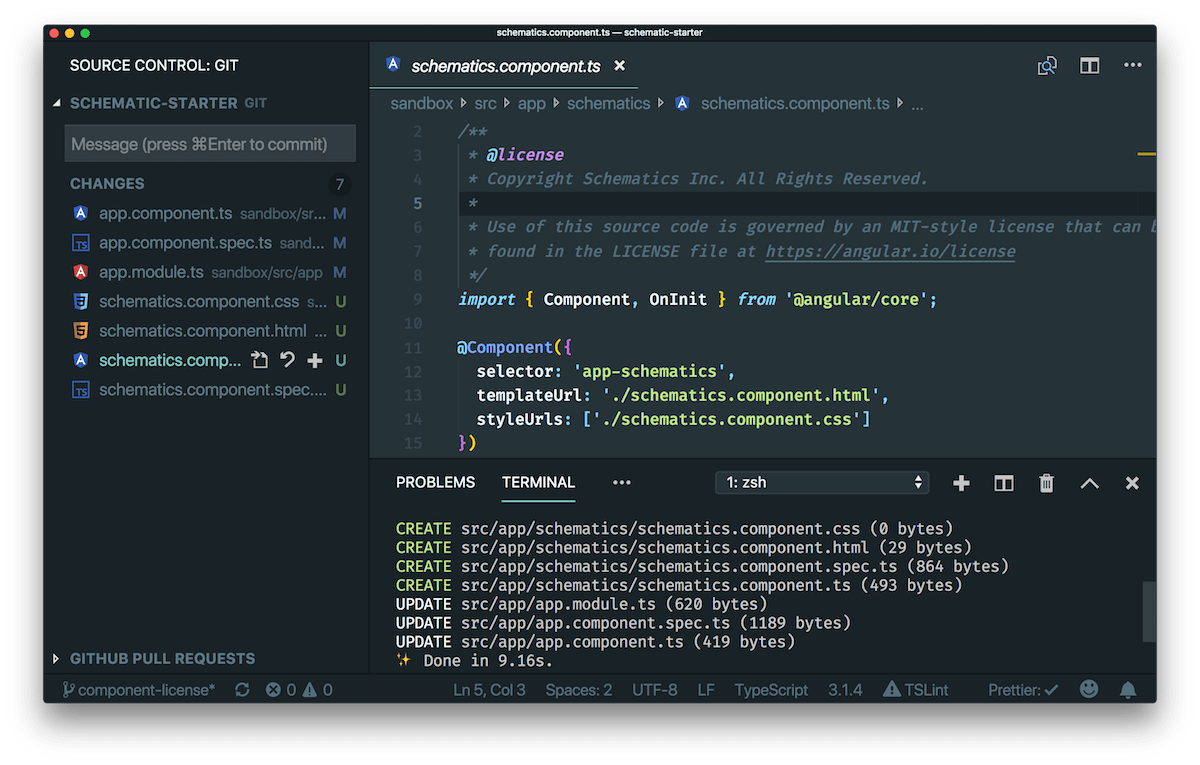The height and width of the screenshot is (765, 1200).
Task: Click line number 9 in the gutter
Action: [416, 300]
